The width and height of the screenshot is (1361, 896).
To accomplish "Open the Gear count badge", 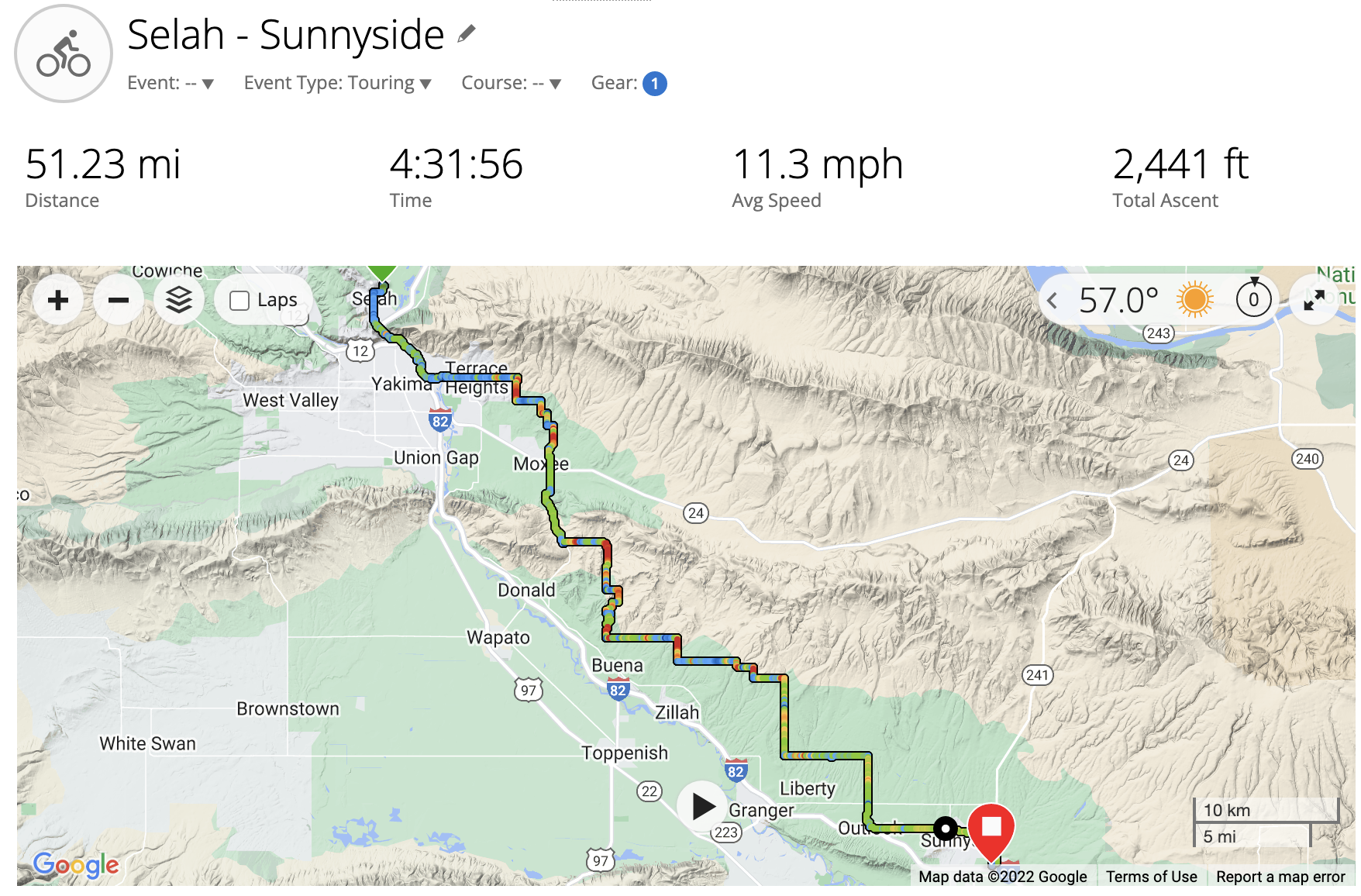I will [655, 83].
